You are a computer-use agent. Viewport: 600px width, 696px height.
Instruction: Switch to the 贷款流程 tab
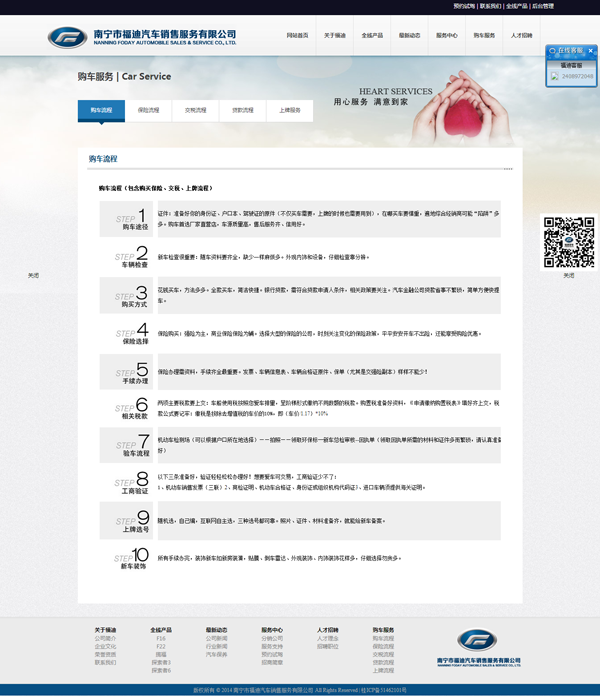tap(243, 110)
